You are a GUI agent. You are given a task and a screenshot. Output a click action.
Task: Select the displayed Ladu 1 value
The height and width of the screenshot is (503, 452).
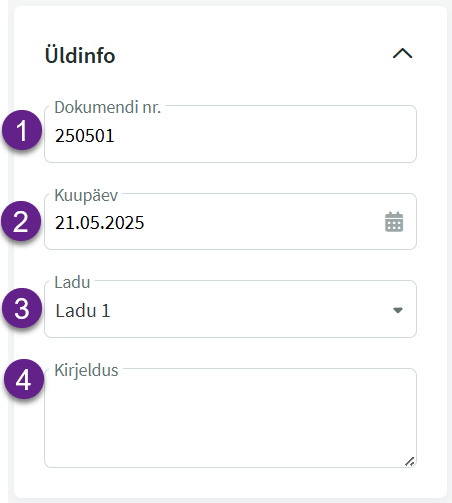click(83, 311)
